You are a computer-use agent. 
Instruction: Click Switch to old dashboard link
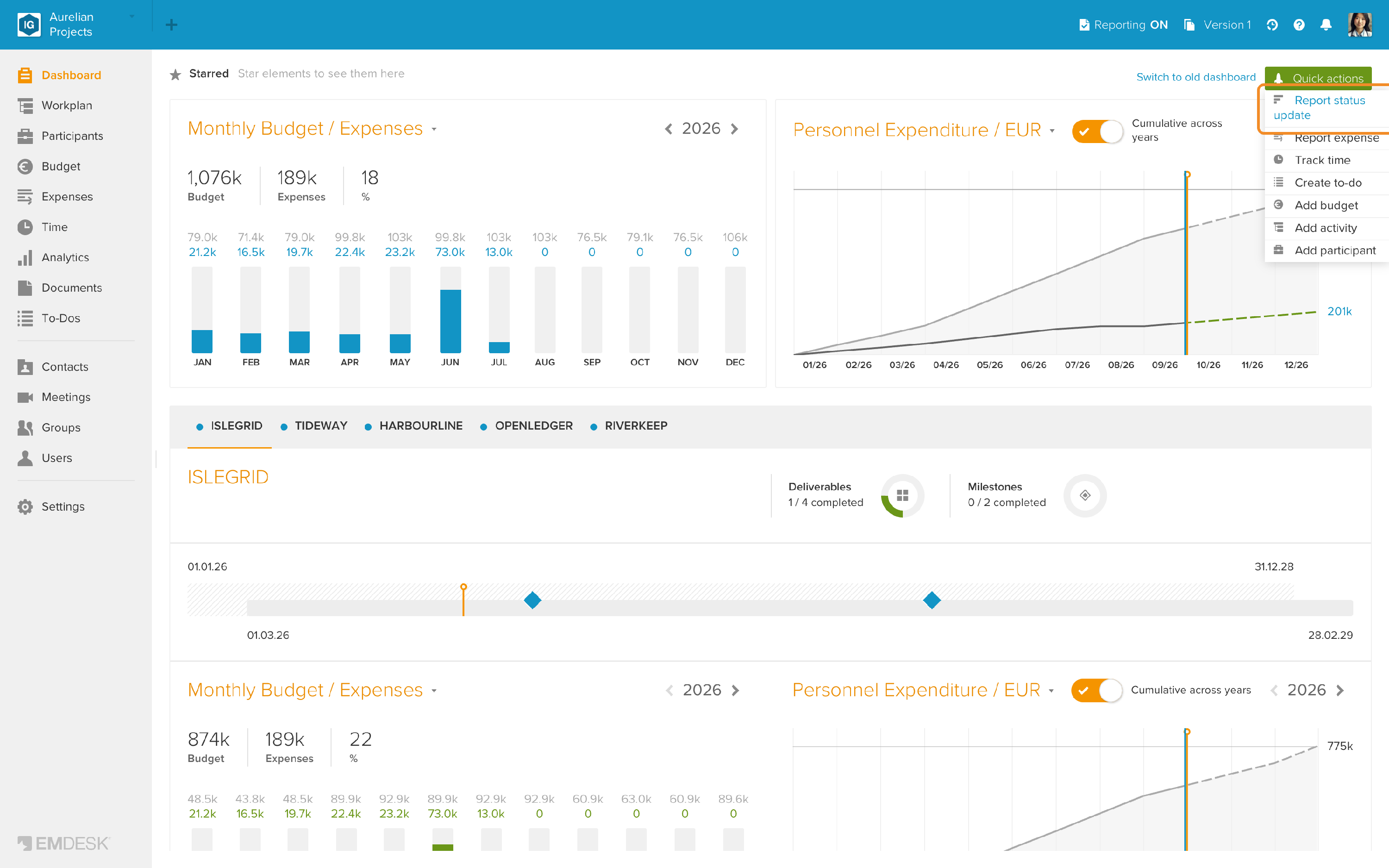[1196, 77]
